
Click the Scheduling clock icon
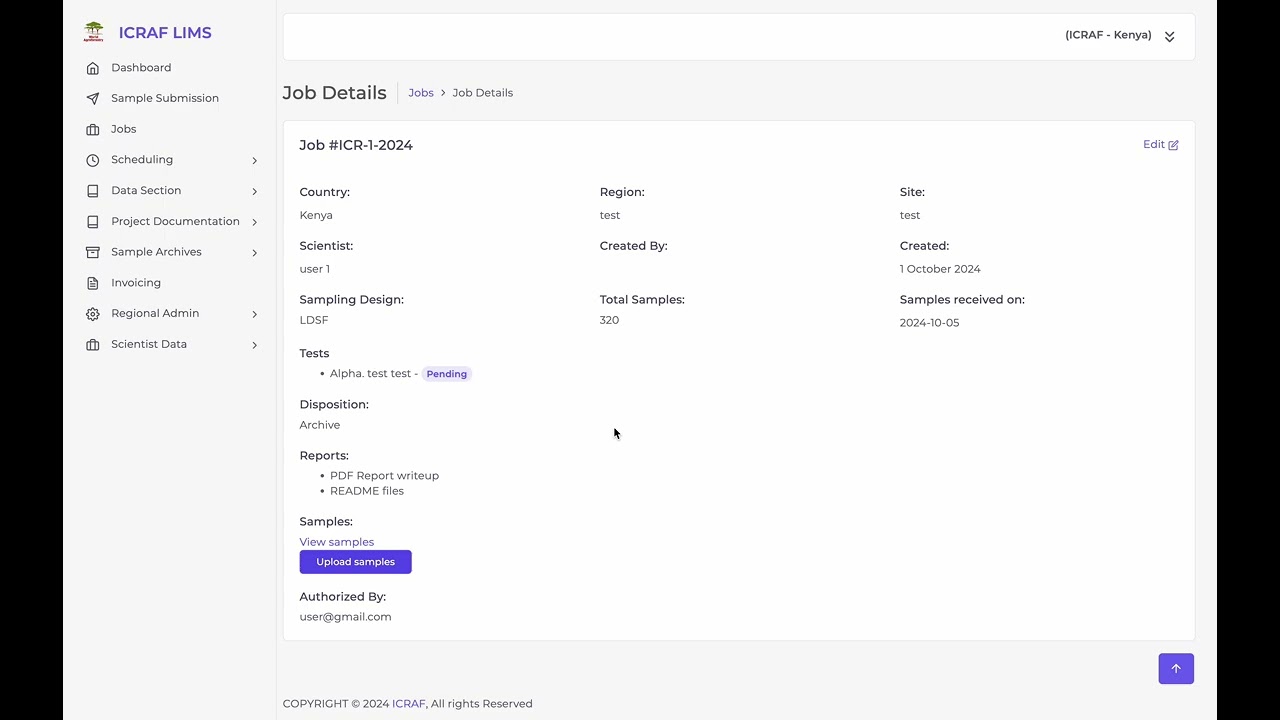[x=93, y=160]
